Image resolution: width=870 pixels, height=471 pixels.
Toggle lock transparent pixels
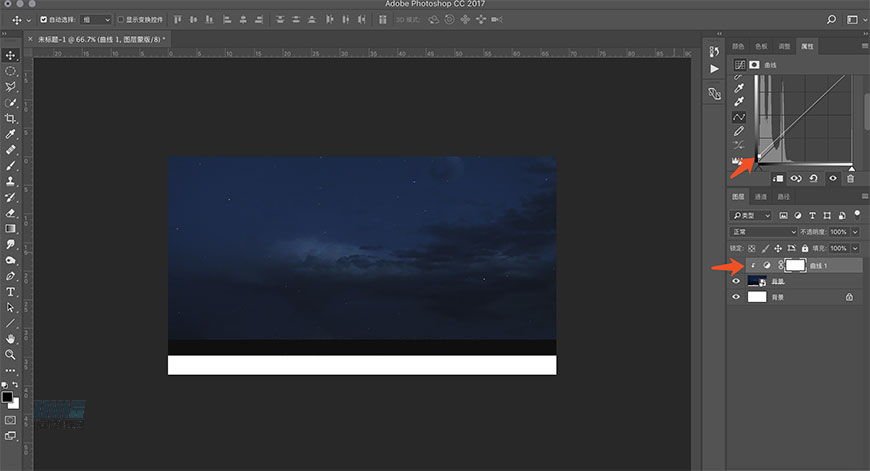(752, 249)
